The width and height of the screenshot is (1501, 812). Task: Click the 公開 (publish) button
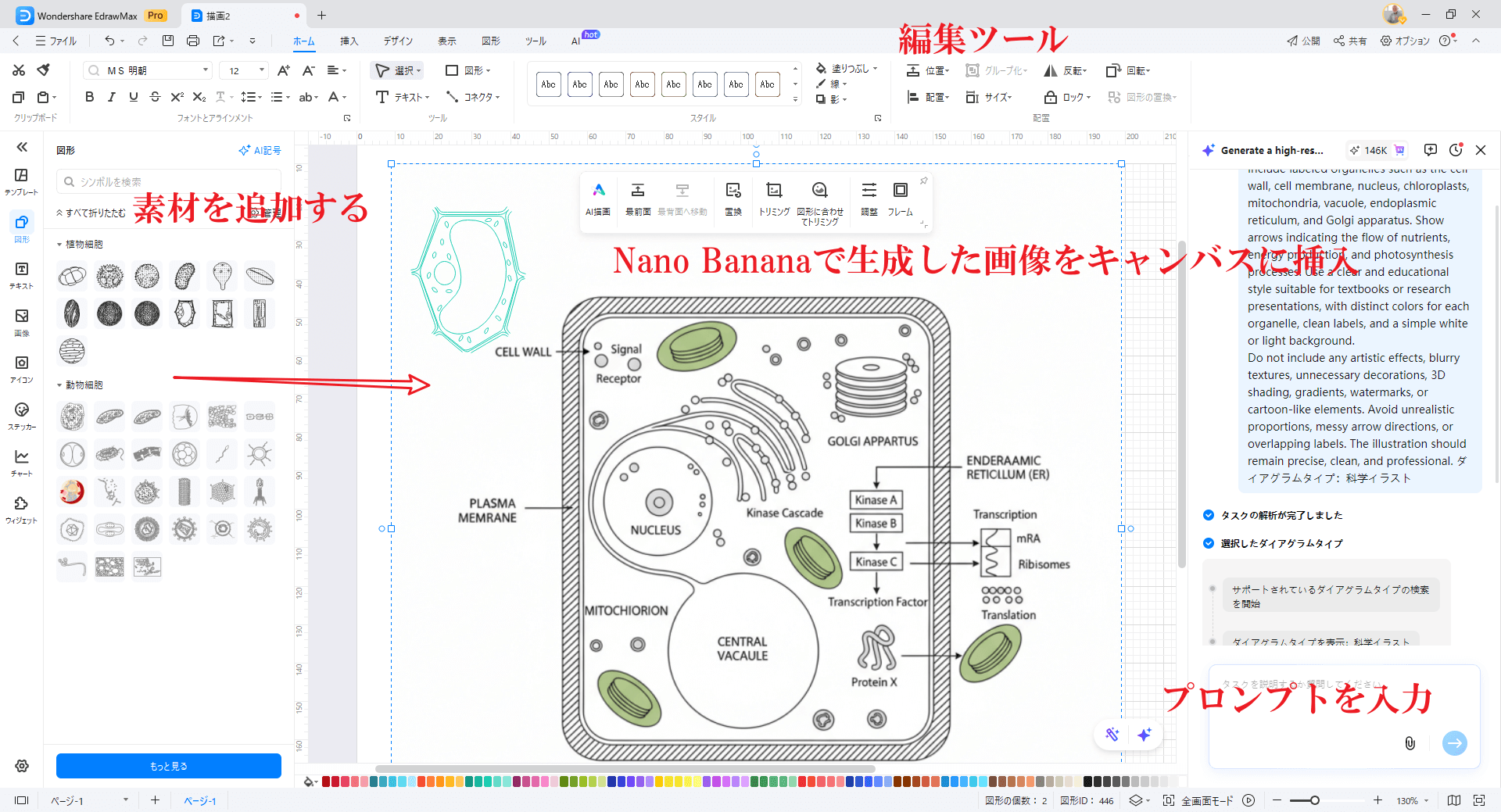pos(1302,41)
